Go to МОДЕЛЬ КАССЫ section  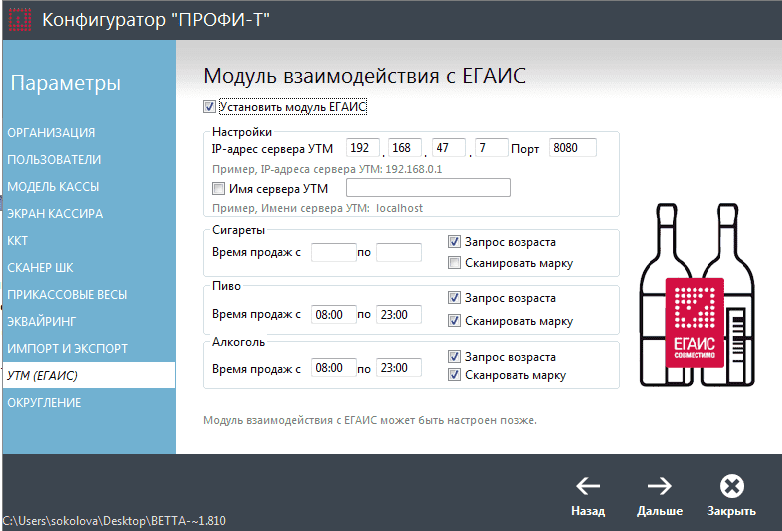(89, 186)
